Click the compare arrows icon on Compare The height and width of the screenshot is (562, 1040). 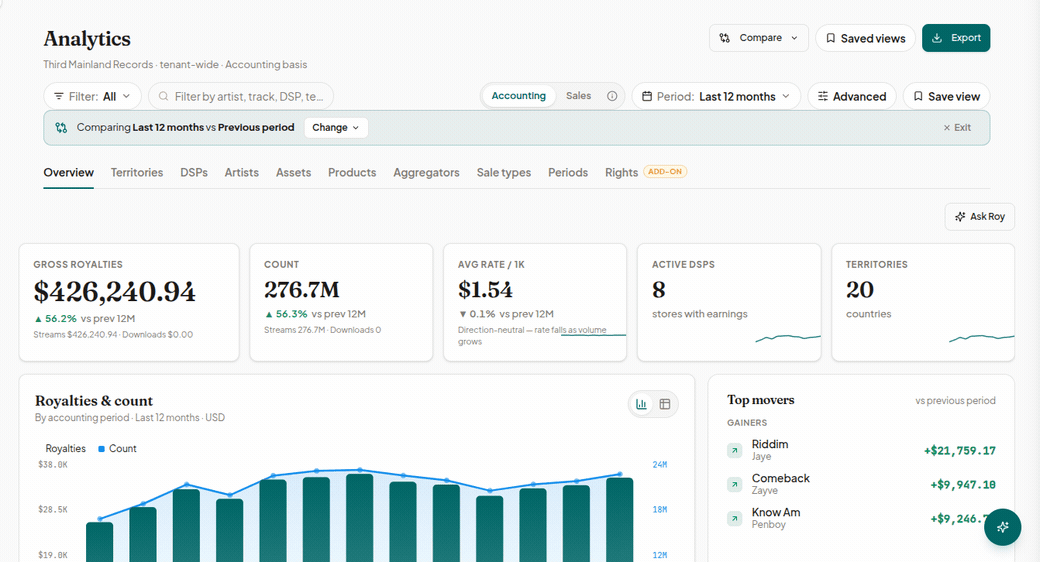pyautogui.click(x=724, y=38)
